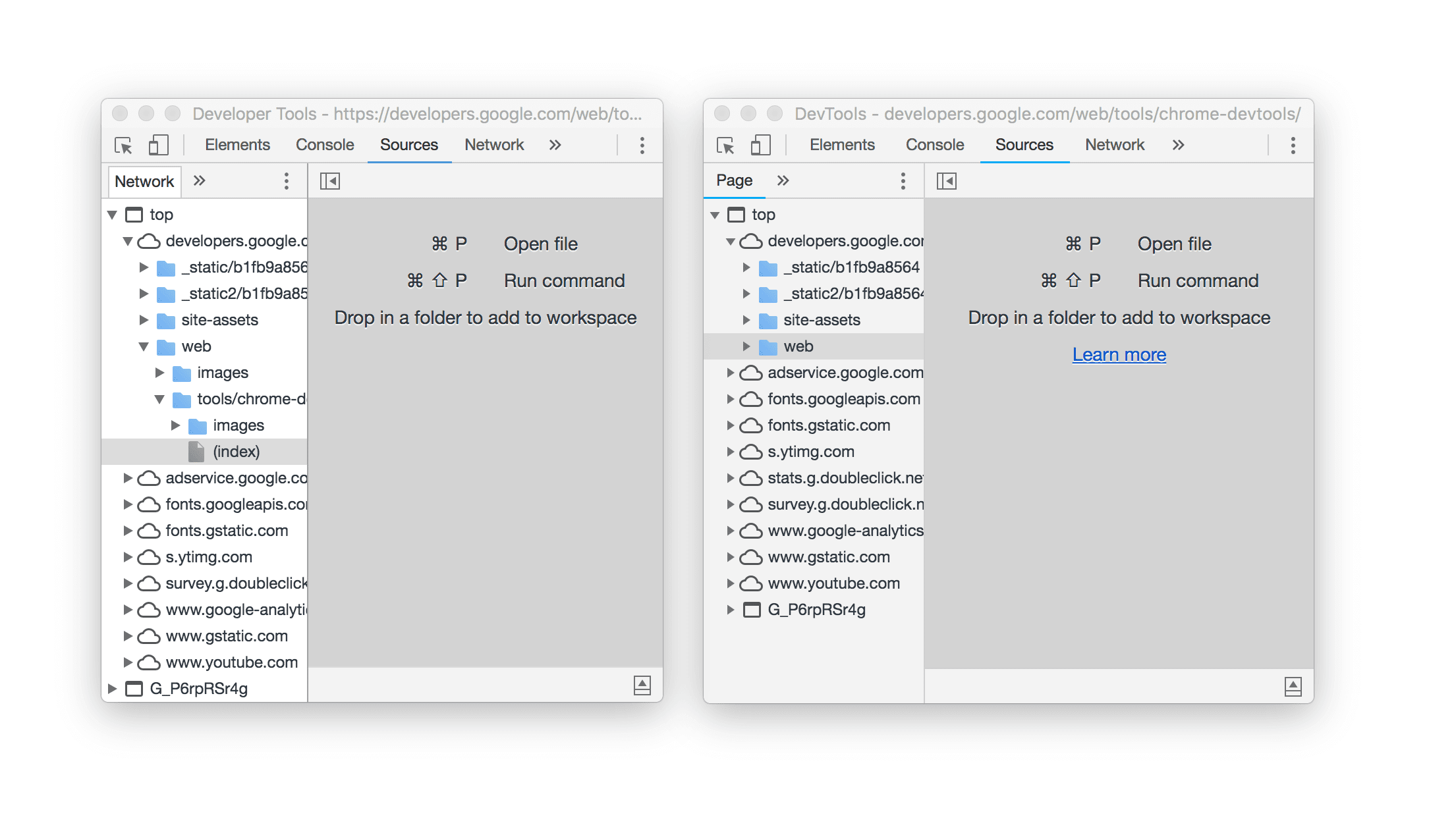Click the Console tab in right DevTools

[x=930, y=145]
